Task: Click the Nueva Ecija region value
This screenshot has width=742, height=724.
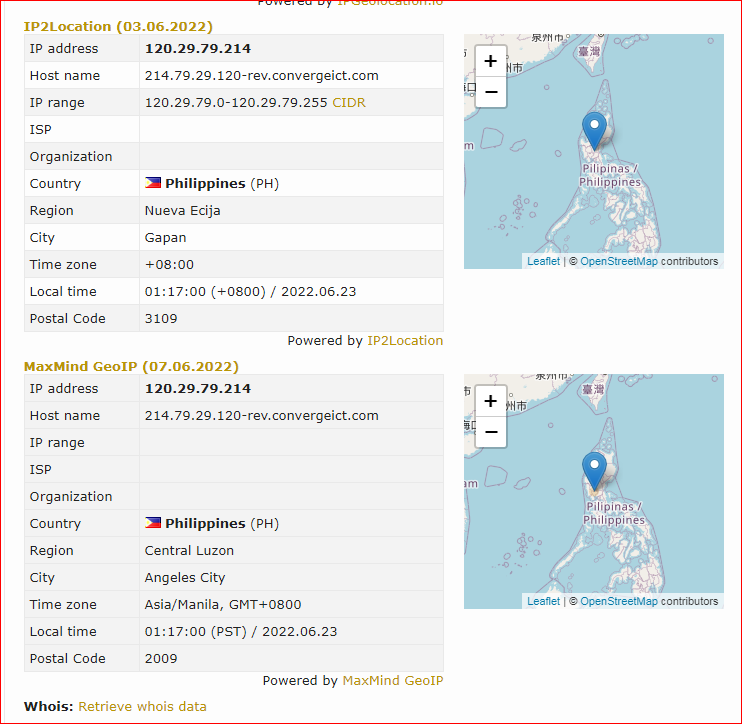Action: 183,211
